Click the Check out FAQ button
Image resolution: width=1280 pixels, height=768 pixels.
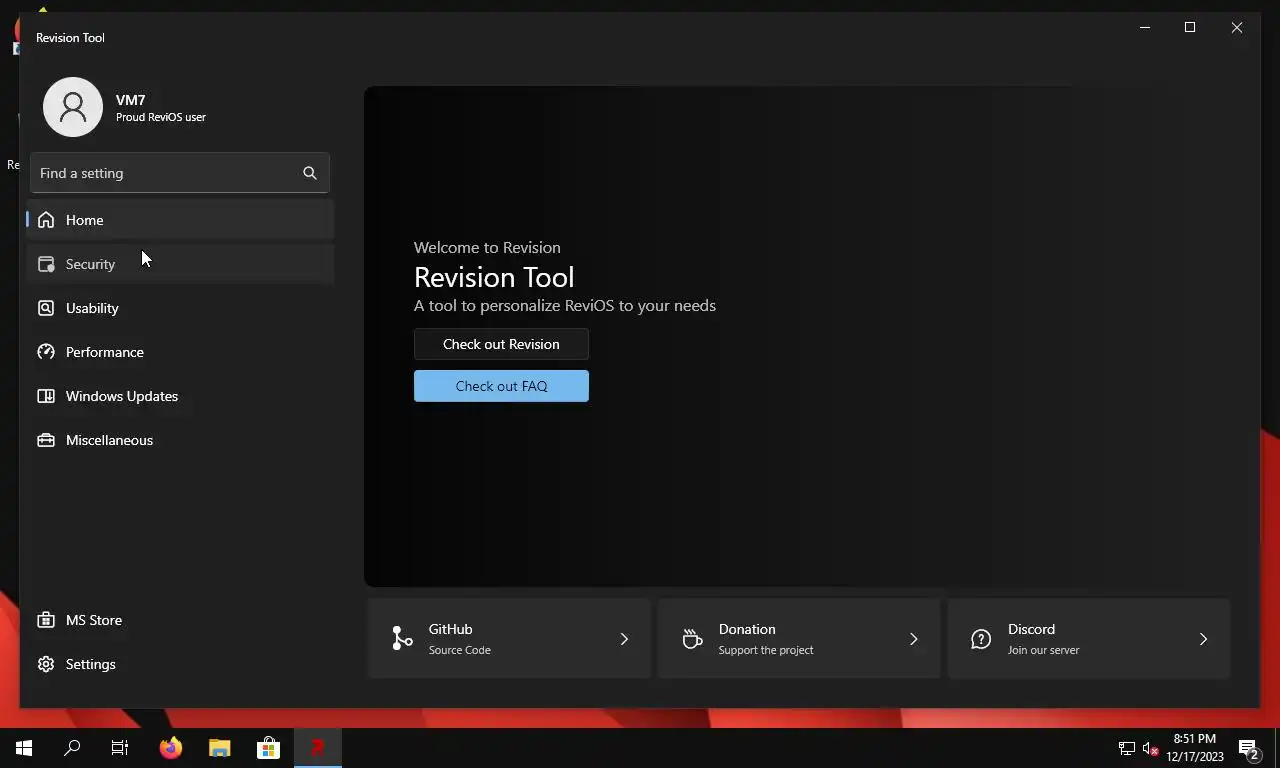tap(501, 386)
